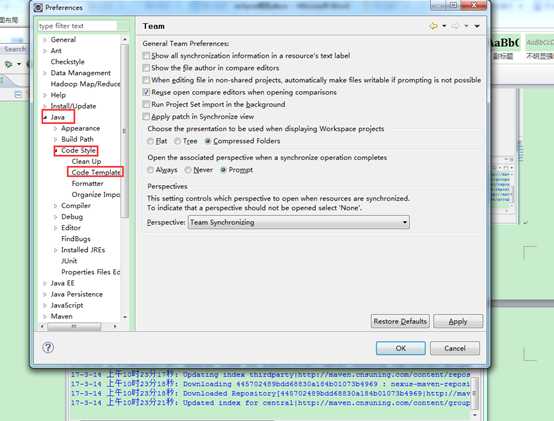Image resolution: width=554 pixels, height=421 pixels.
Task: Collapse the Java tree node
Action: (x=45, y=117)
